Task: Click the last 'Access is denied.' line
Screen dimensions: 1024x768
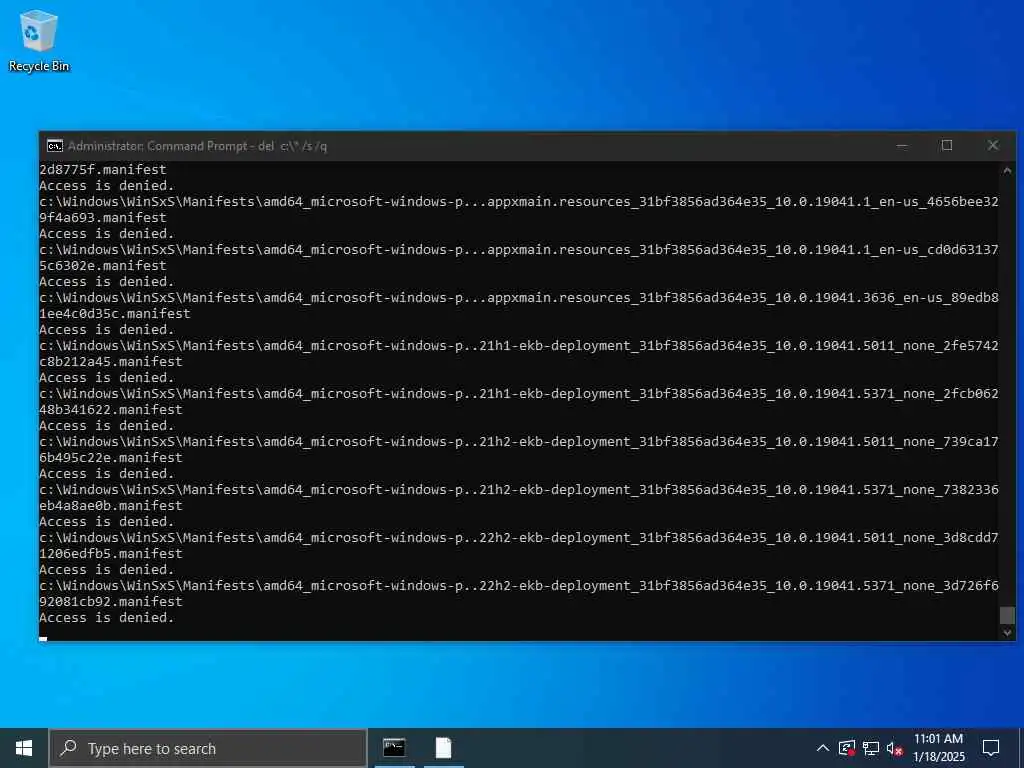Action: pos(106,618)
